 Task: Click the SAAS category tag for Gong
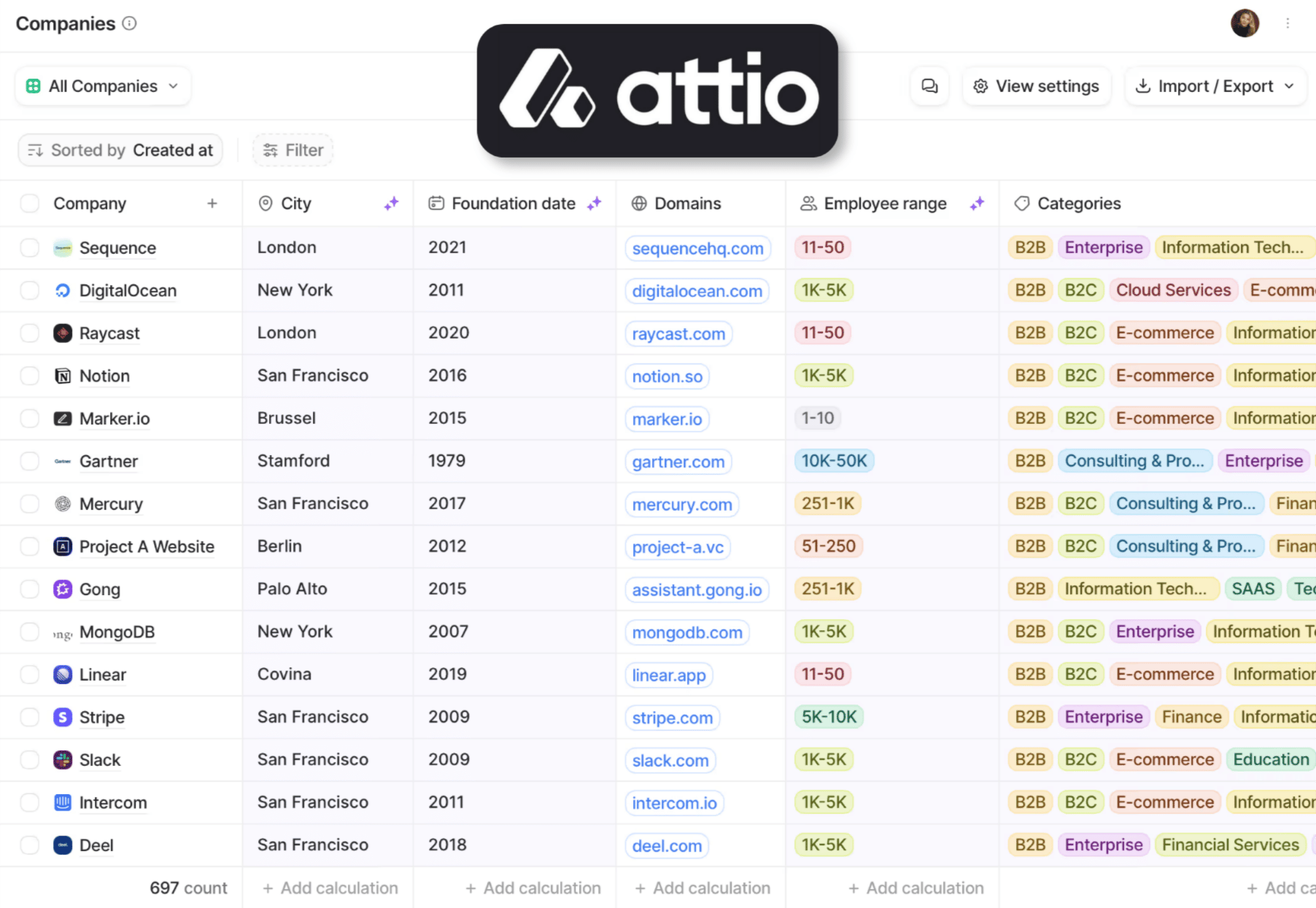(x=1253, y=589)
